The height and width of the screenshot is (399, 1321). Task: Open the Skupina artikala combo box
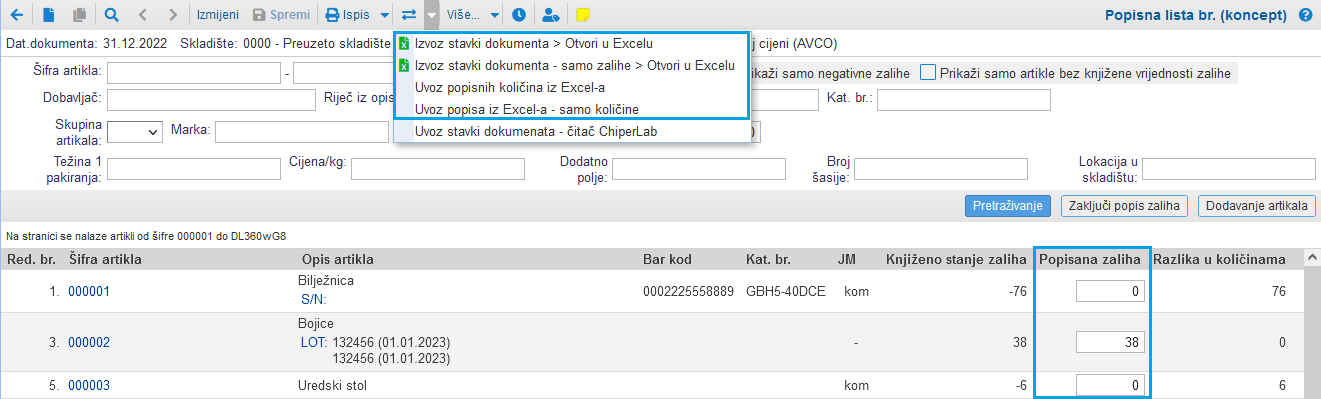(x=135, y=131)
